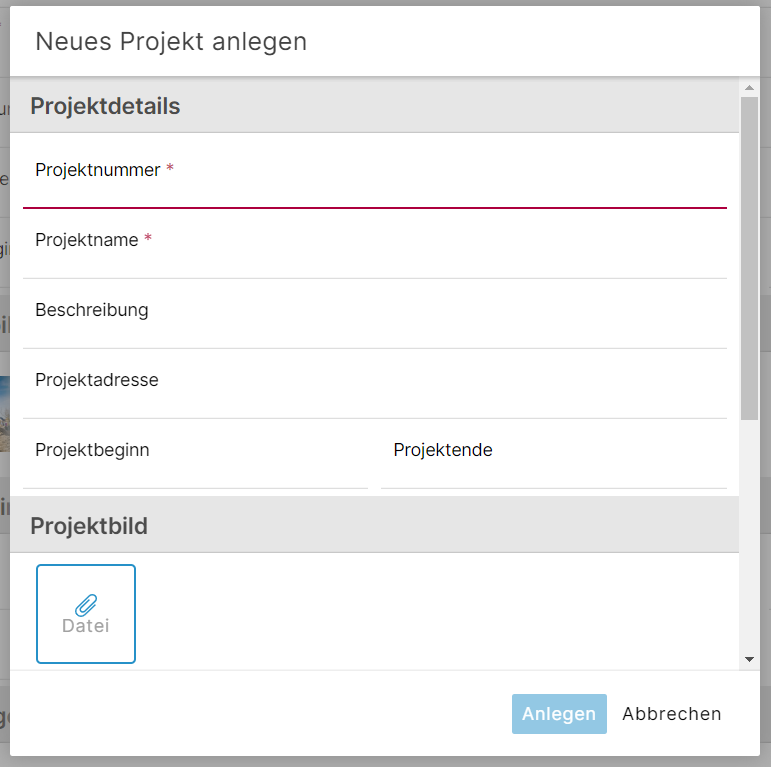Click the Neues Projekt anlegen dialog title

(x=171, y=41)
